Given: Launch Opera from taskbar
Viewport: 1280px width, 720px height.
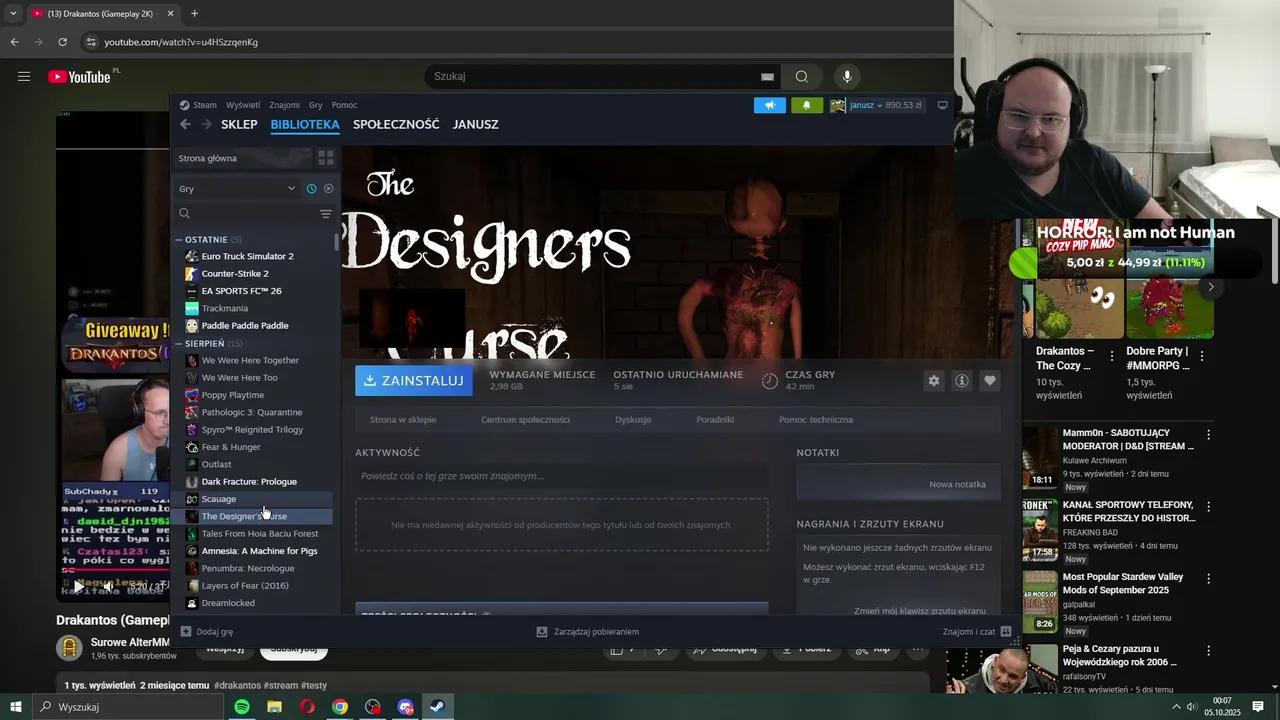Looking at the screenshot, I should (x=307, y=707).
